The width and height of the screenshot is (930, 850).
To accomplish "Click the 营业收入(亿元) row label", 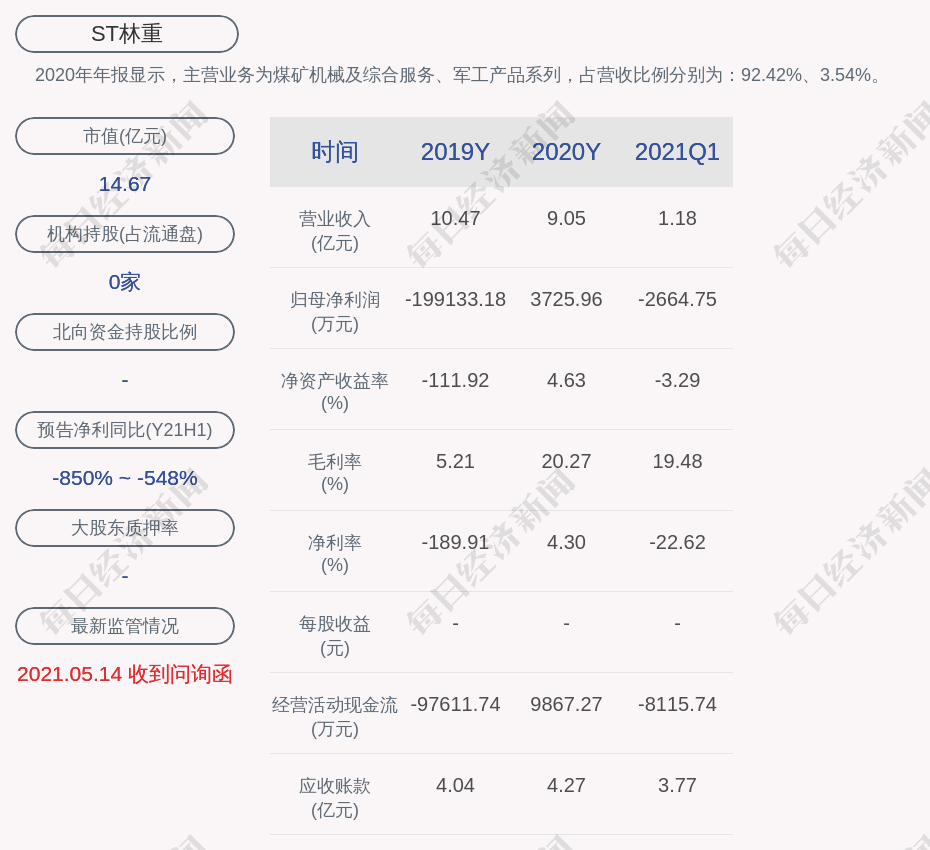I will (x=335, y=231).
